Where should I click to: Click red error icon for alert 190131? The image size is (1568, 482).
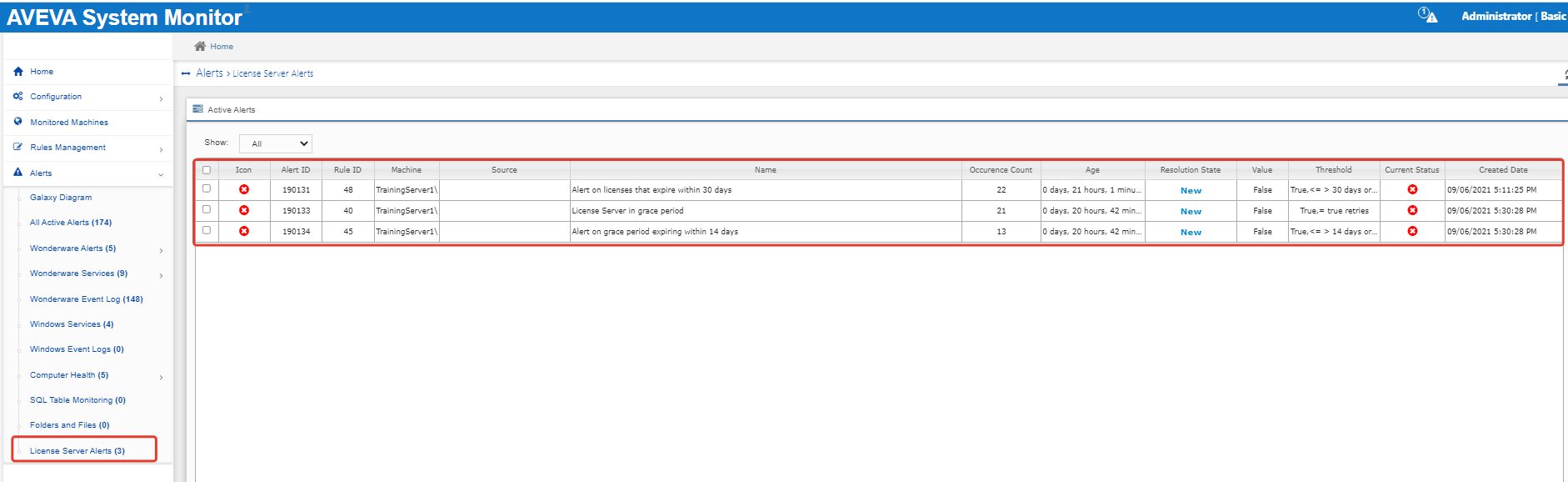click(x=244, y=189)
